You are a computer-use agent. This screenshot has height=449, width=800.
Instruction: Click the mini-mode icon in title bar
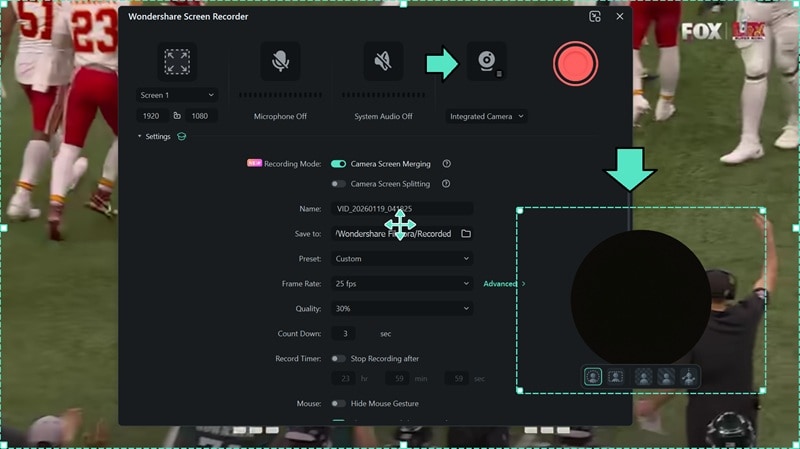coord(595,16)
